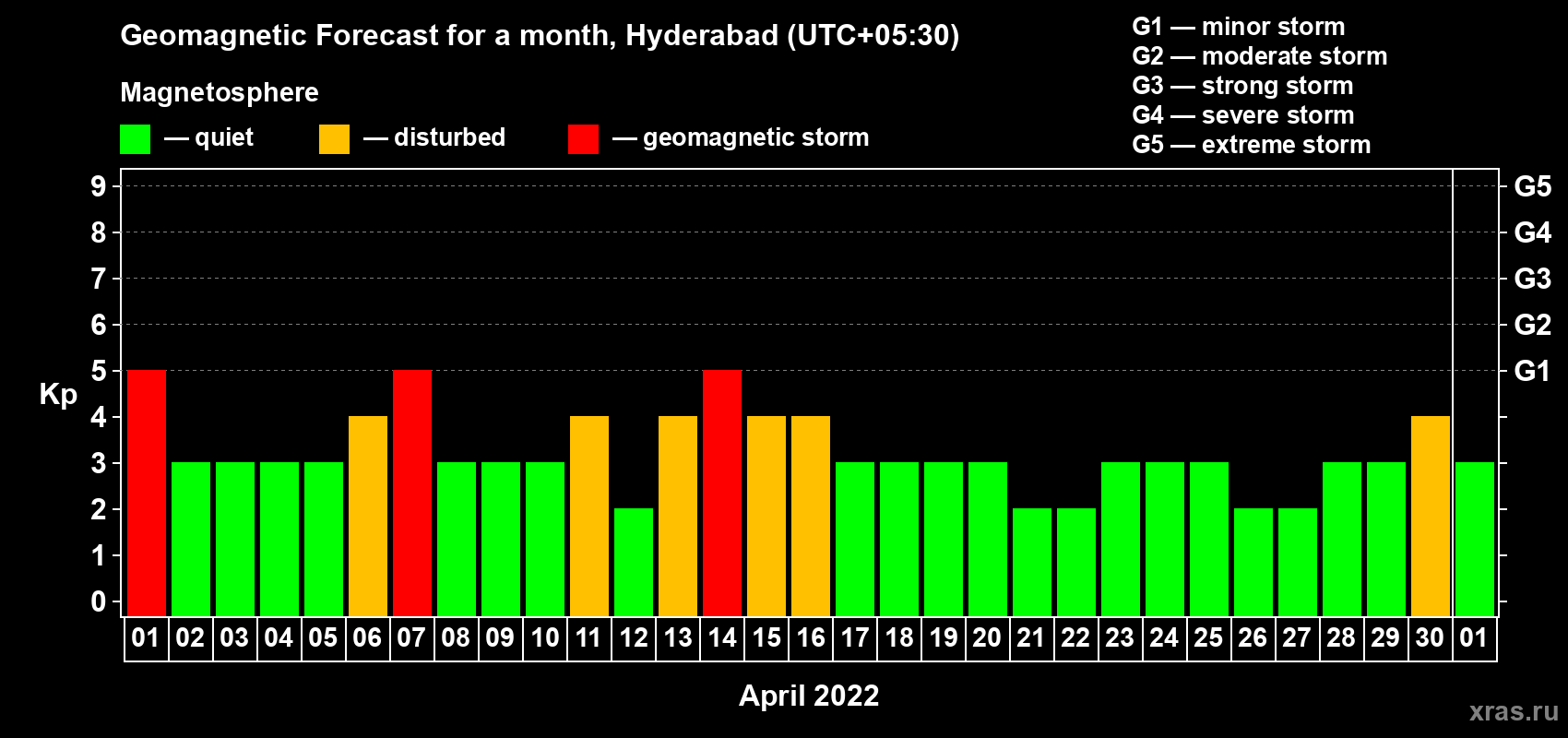Click the G2 right axis label
Viewport: 1568px width, 738px height.
click(x=1533, y=325)
